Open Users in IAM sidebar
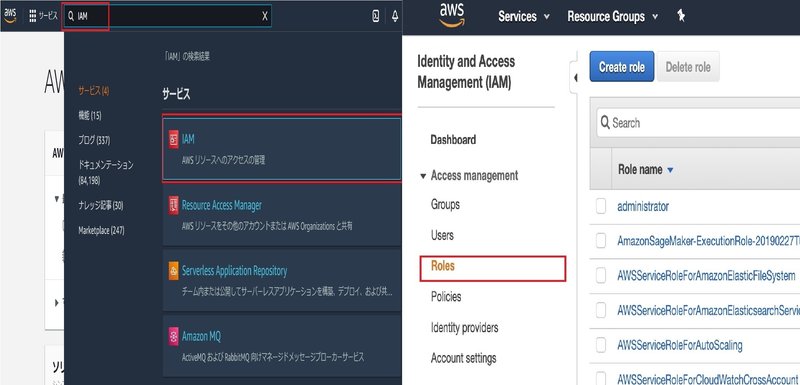The image size is (800, 385). pos(442,236)
